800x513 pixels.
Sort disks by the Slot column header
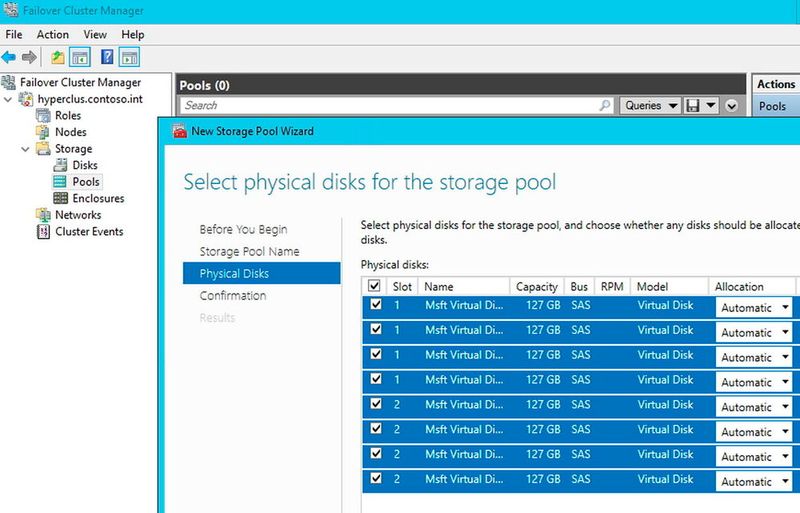pos(403,286)
